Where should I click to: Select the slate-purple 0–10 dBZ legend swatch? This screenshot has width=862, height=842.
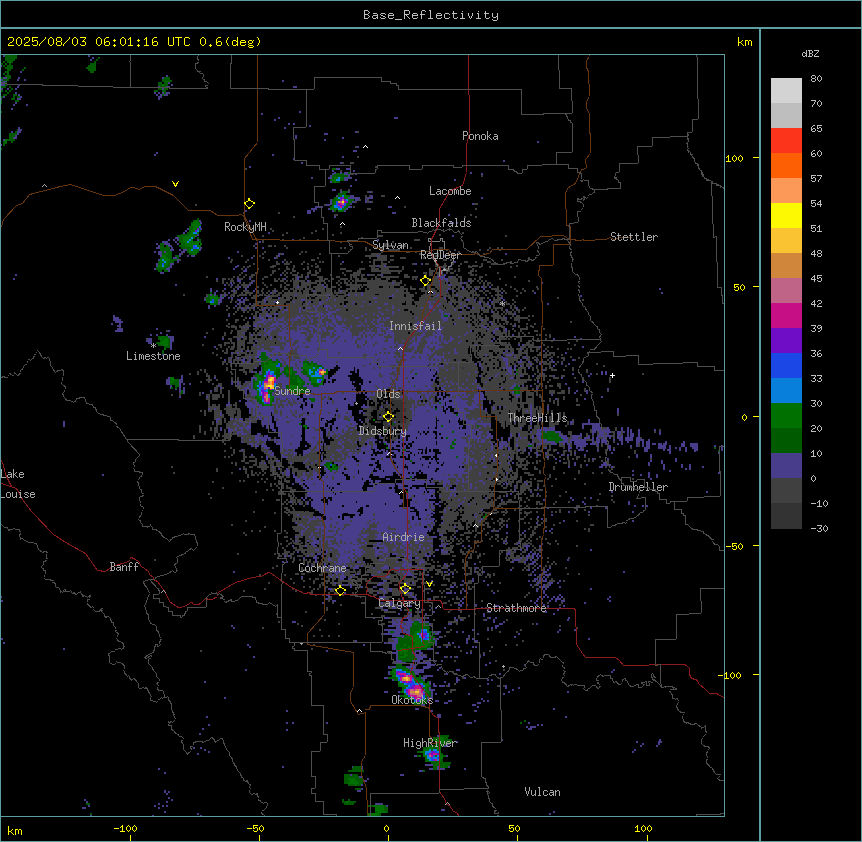[786, 466]
